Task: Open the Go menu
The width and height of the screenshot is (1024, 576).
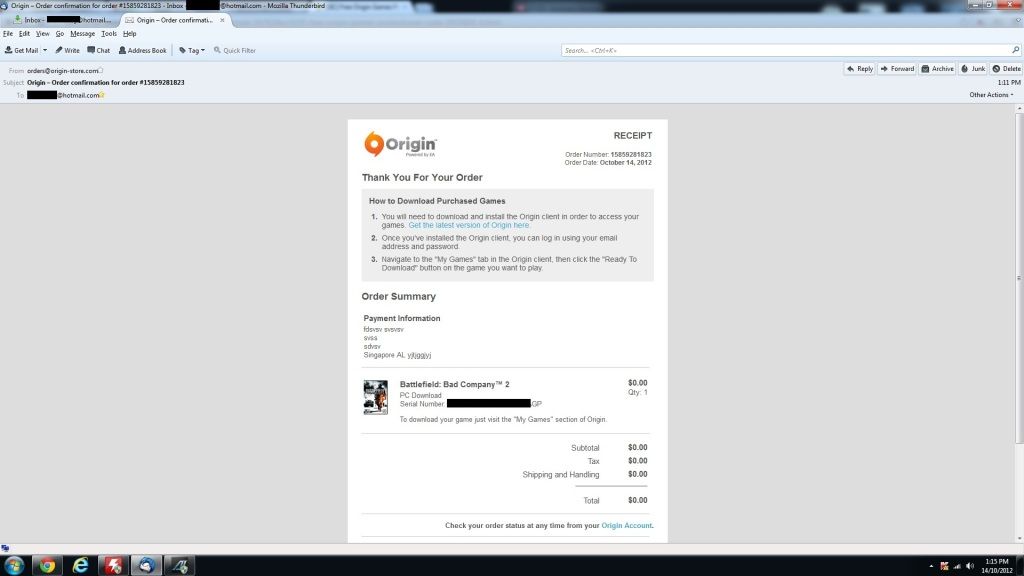Action: 59,33
